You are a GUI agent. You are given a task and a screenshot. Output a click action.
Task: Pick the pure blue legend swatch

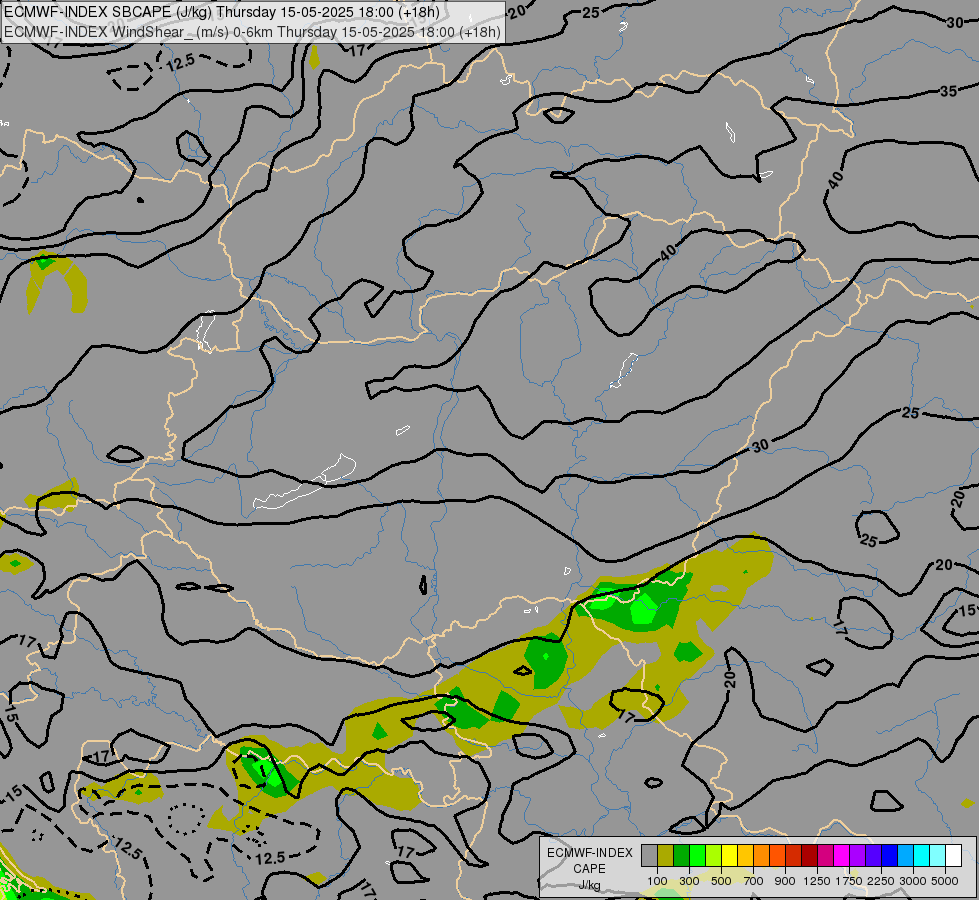click(x=889, y=856)
